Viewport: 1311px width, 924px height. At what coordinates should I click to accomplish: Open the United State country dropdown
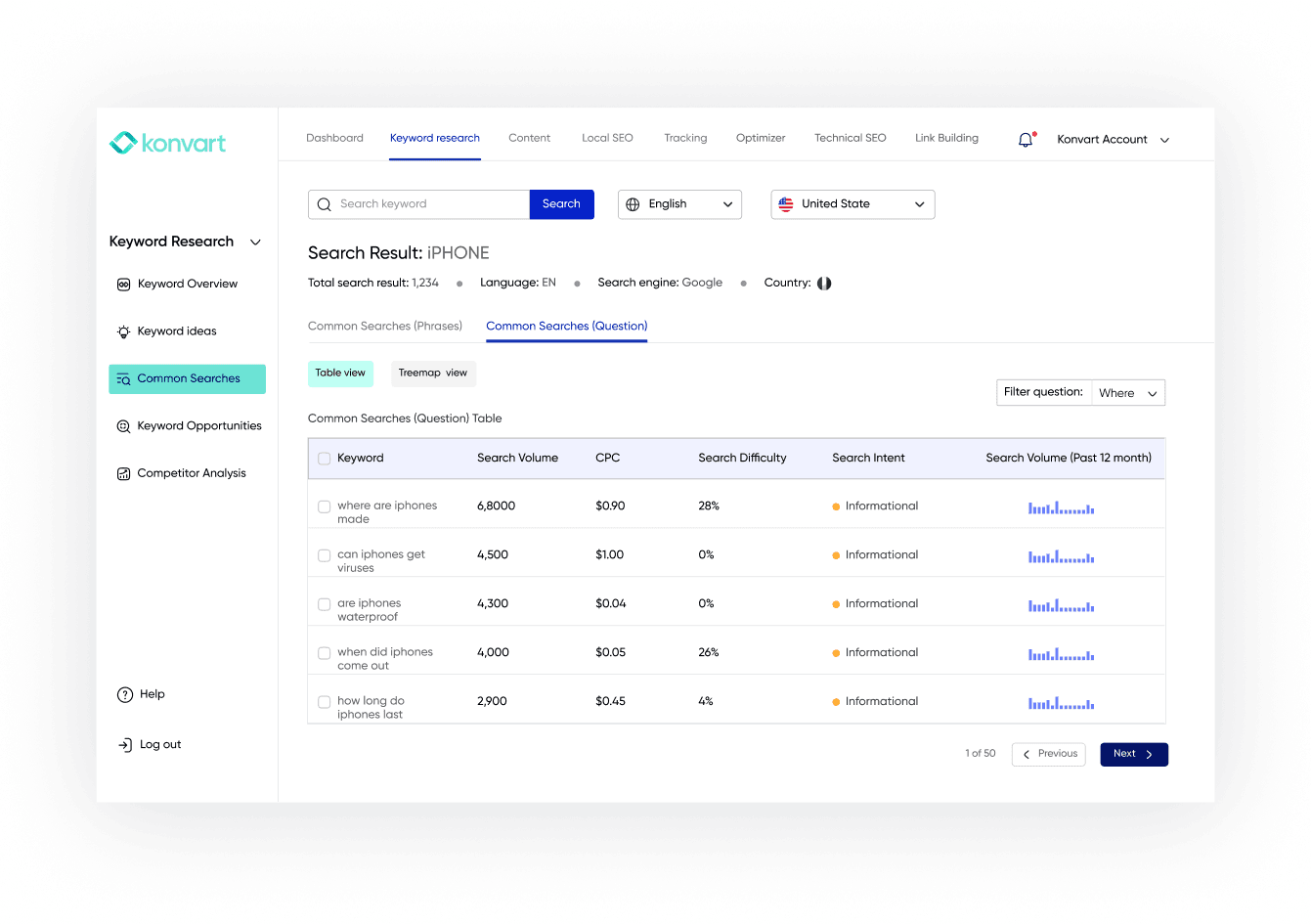[x=852, y=204]
